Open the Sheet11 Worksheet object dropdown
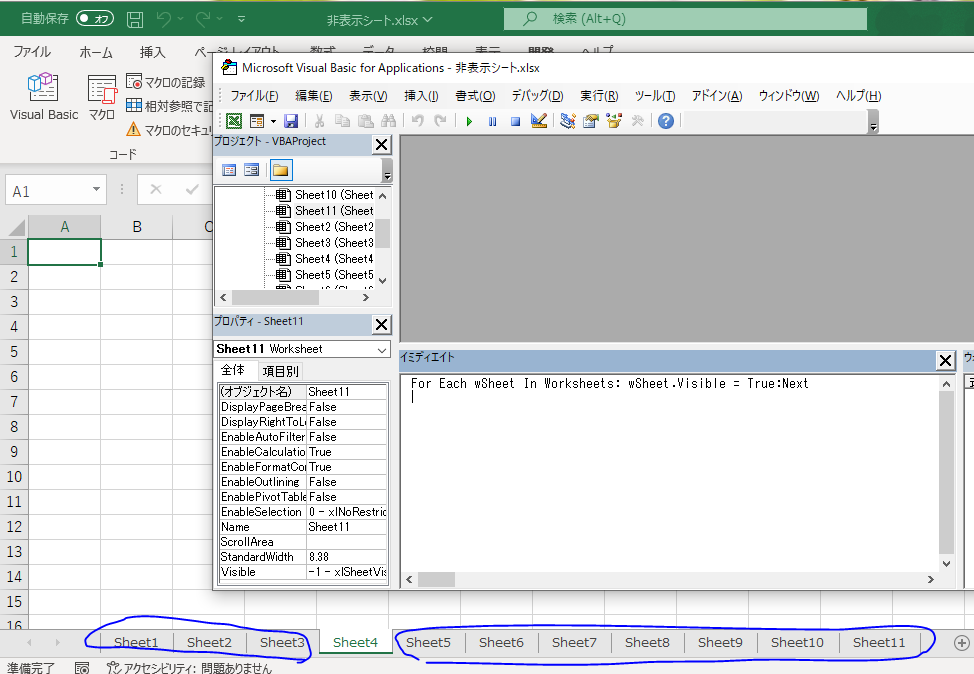974x674 pixels. pyautogui.click(x=381, y=350)
